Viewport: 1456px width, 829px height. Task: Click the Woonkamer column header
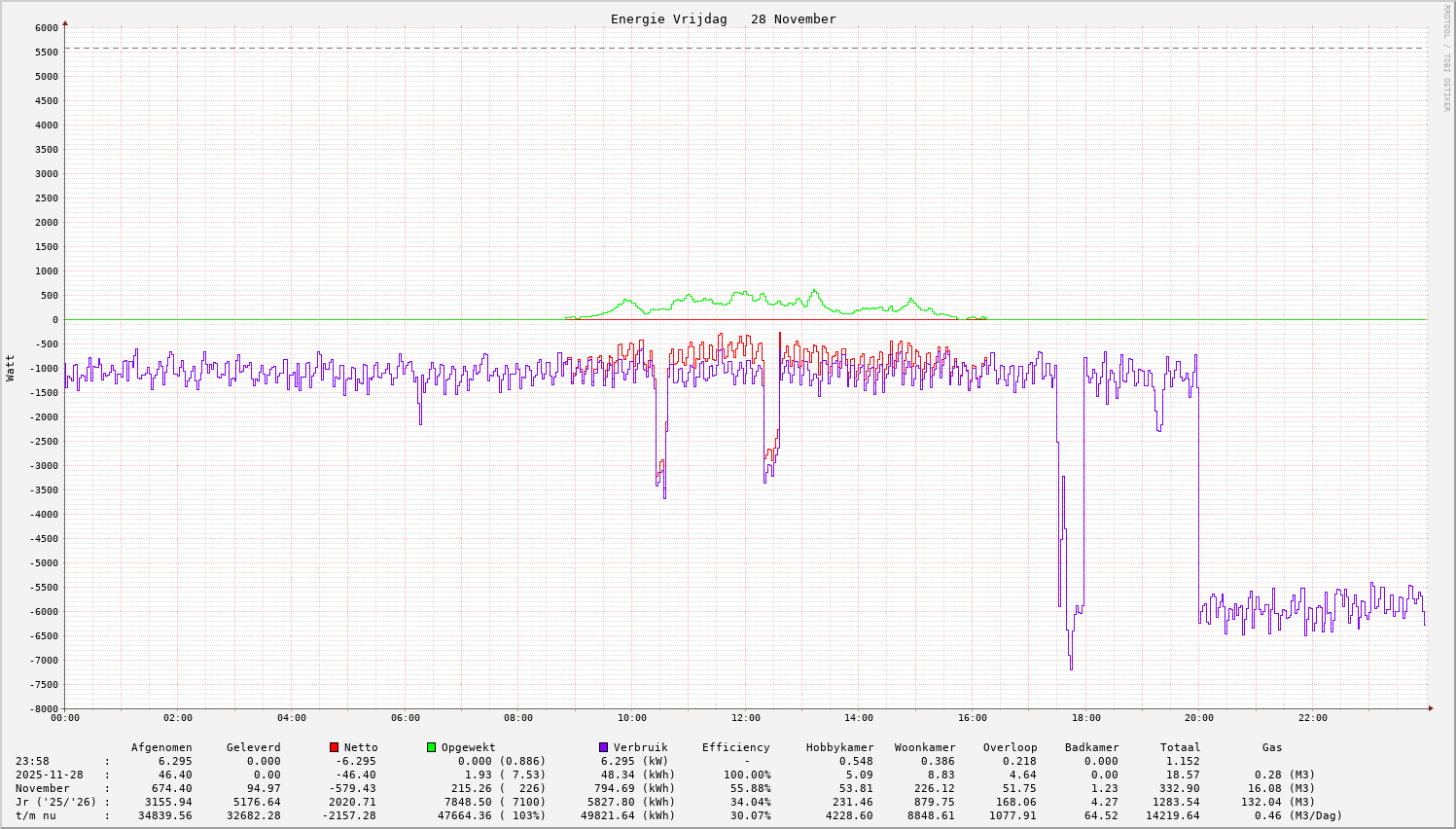point(925,747)
